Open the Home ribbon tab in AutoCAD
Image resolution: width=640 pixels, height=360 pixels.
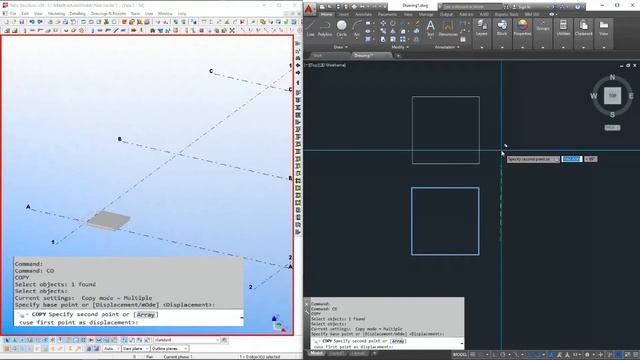click(x=327, y=14)
